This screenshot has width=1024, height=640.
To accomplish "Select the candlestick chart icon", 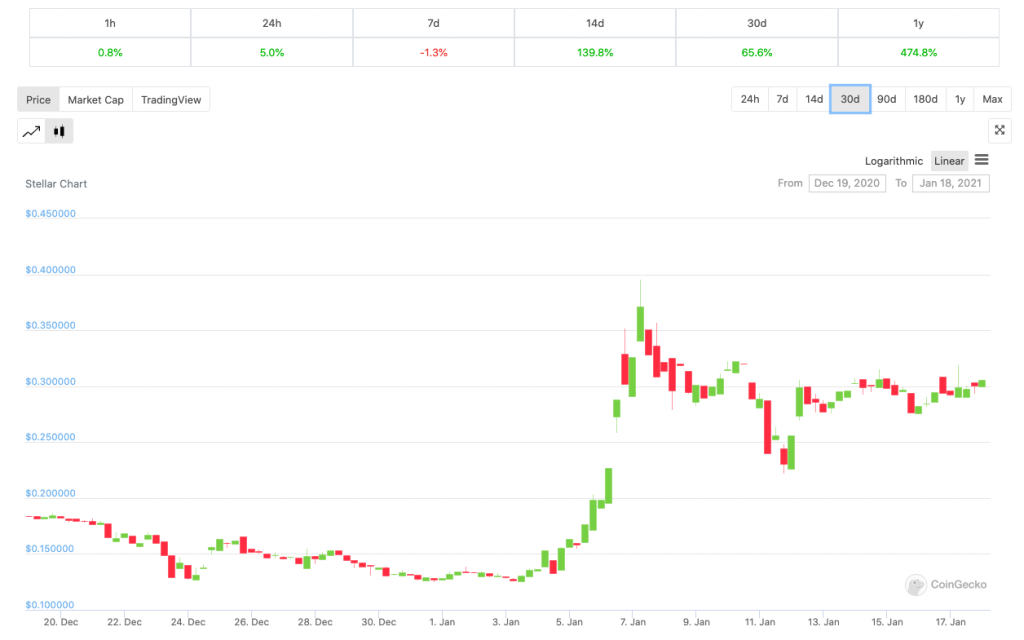I will [59, 130].
